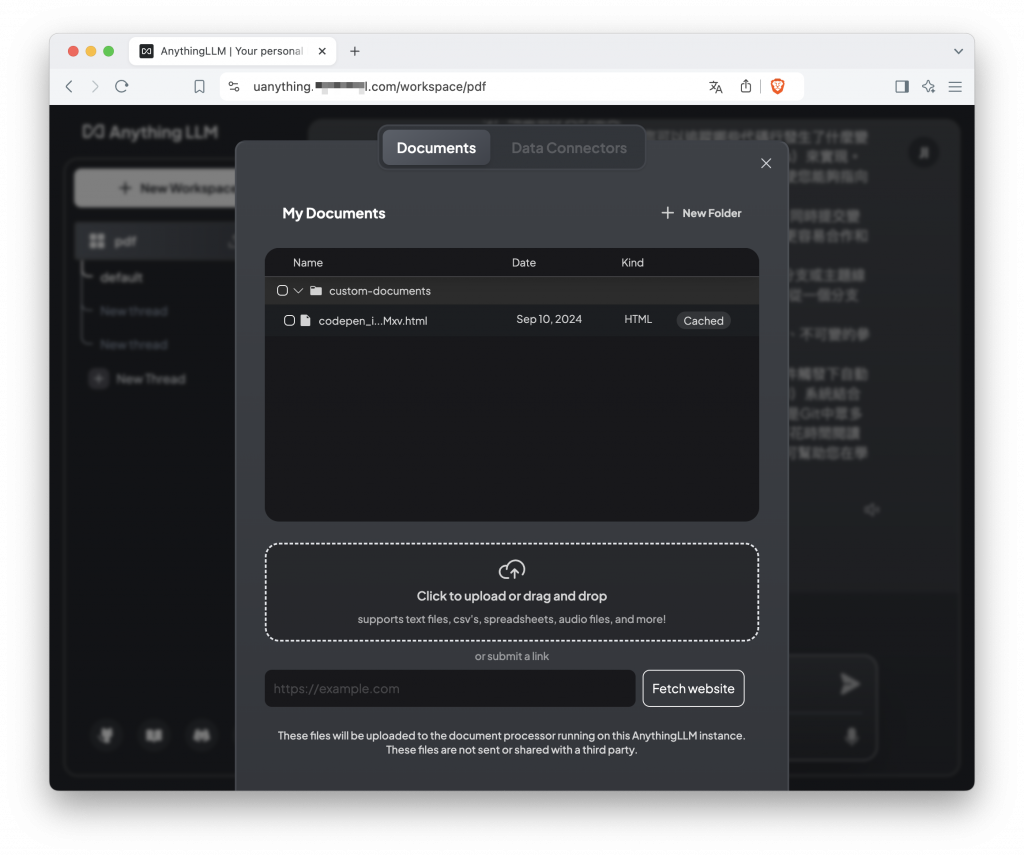Click the Anything LLM logo
The height and width of the screenshot is (856, 1024).
pyautogui.click(x=150, y=133)
